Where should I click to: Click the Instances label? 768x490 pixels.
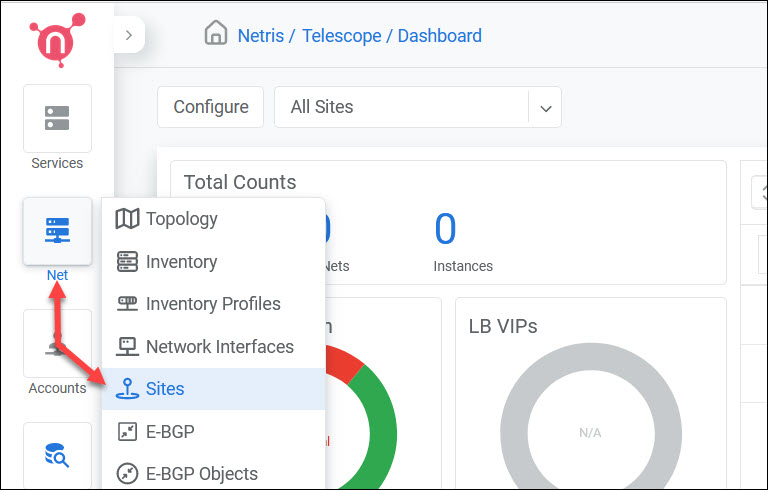(463, 266)
